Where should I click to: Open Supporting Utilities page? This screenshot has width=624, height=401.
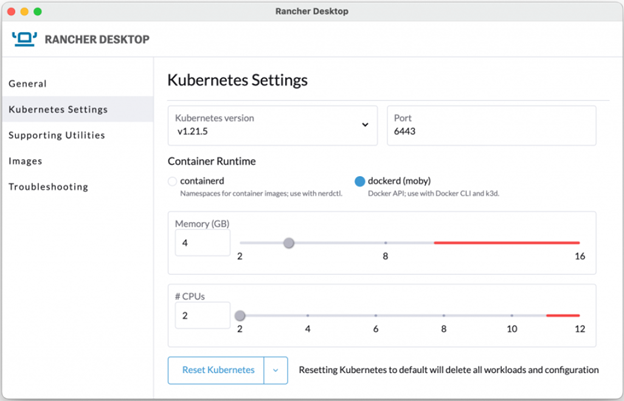tap(56, 135)
